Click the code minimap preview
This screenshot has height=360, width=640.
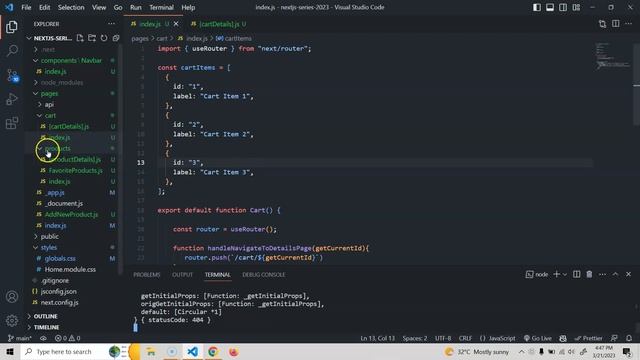click(612, 55)
